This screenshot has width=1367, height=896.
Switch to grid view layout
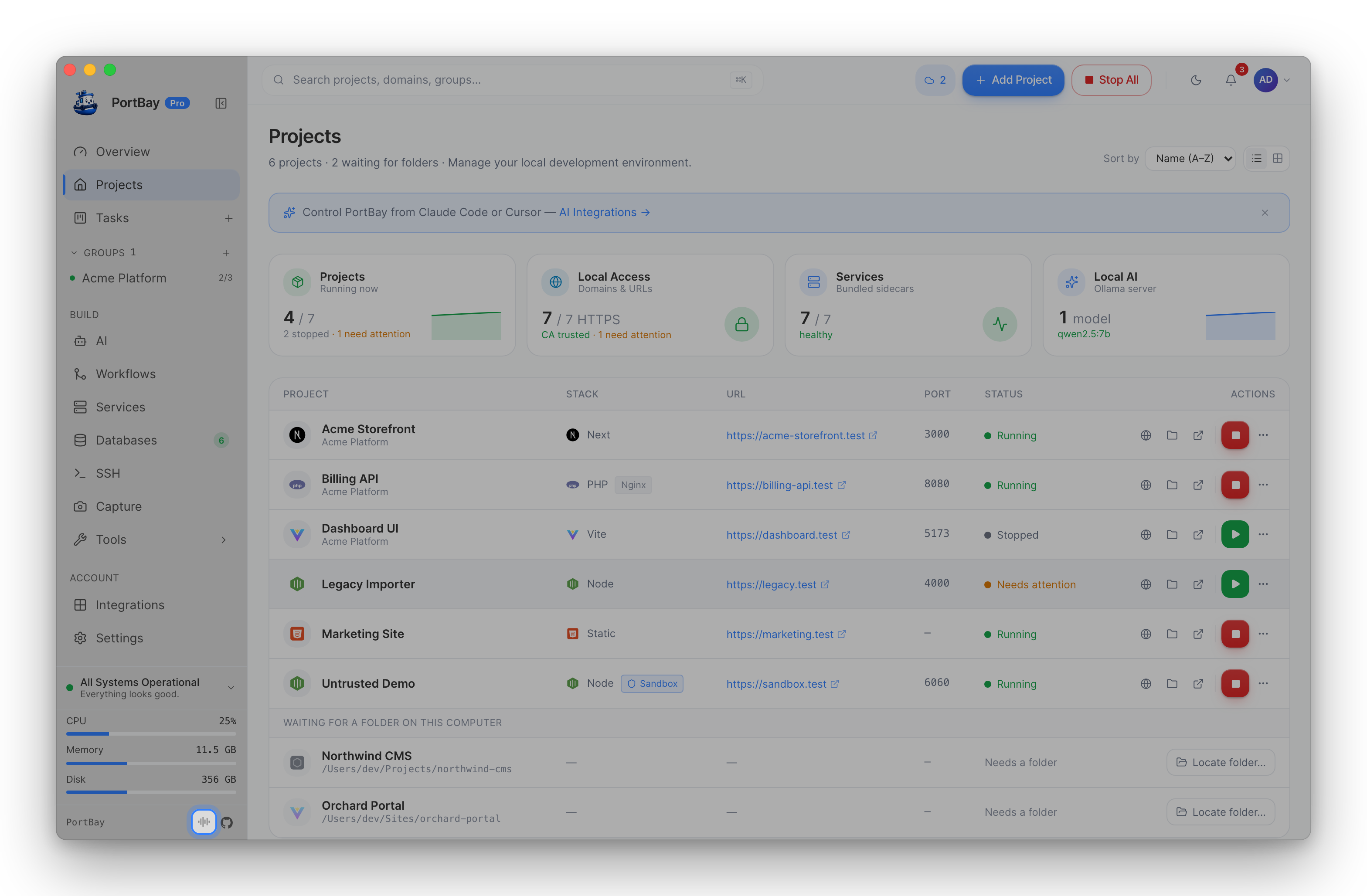[1277, 159]
